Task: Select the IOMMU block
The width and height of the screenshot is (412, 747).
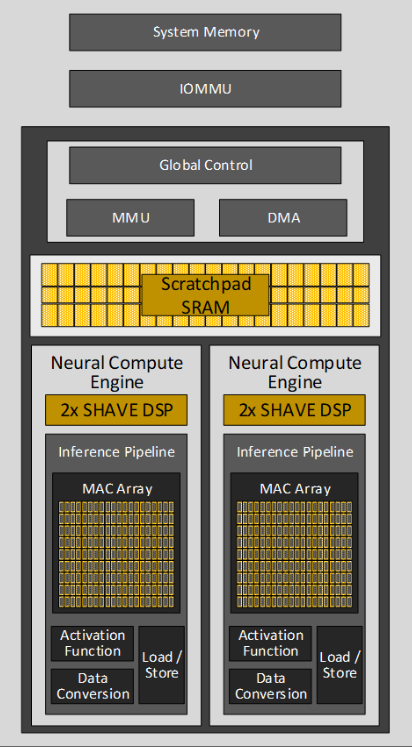Action: [205, 89]
